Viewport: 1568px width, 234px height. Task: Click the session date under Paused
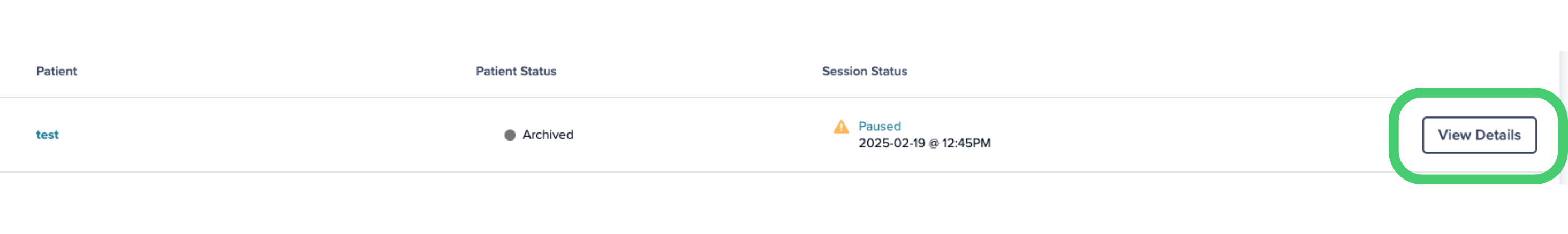tap(924, 143)
